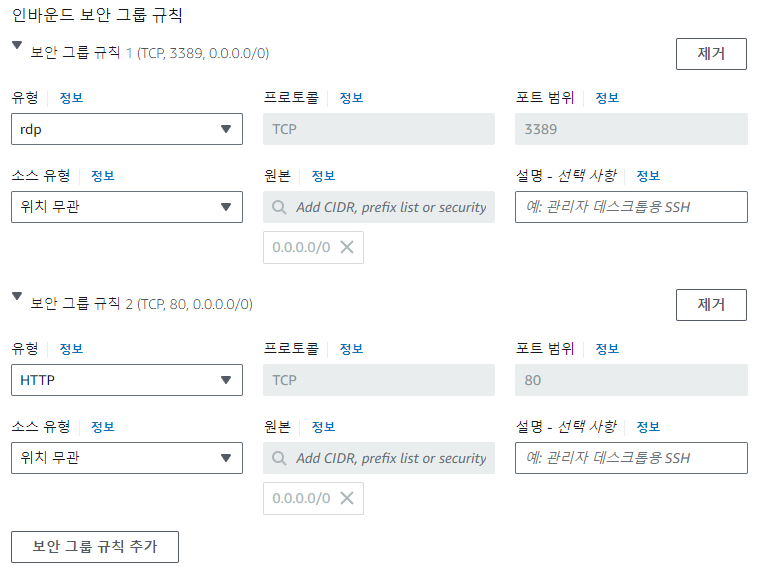This screenshot has width=759, height=576.
Task: Open 정보 link next to rule 2 포트 범위
Action: click(x=607, y=349)
